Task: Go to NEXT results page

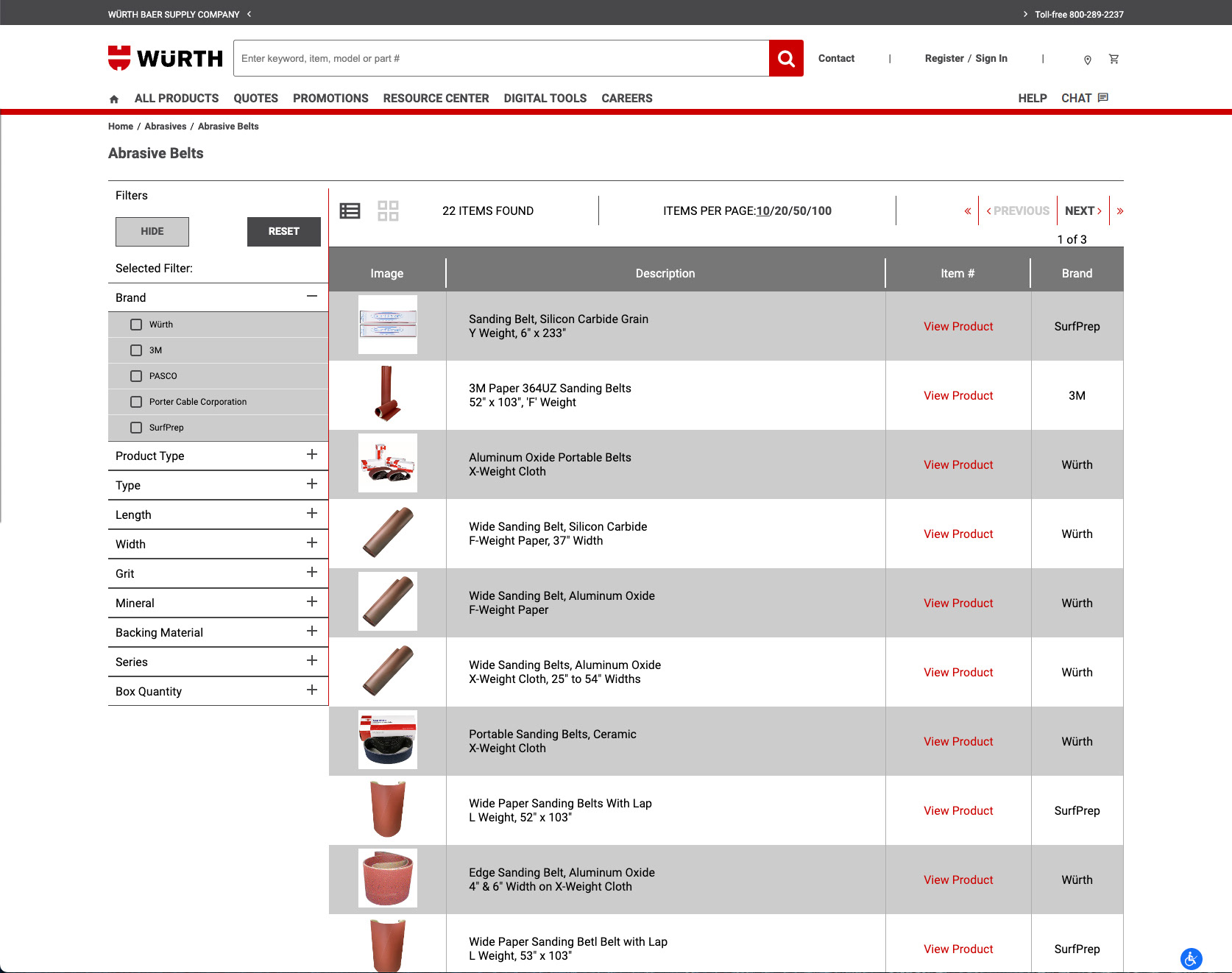Action: [1083, 211]
